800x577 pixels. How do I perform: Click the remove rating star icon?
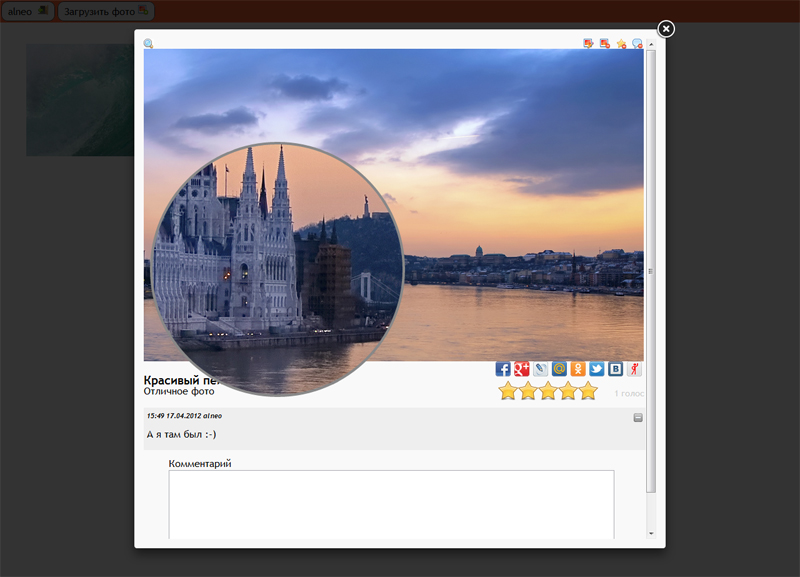coord(621,44)
